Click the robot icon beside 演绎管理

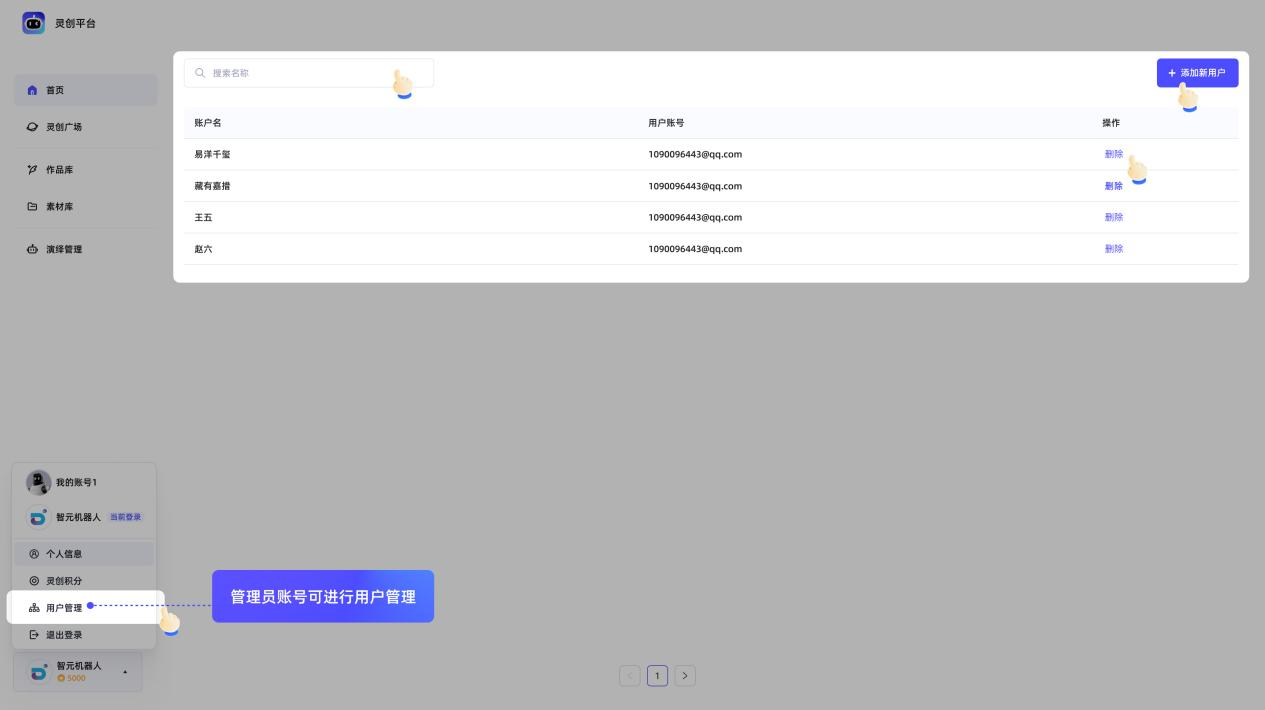[33, 249]
